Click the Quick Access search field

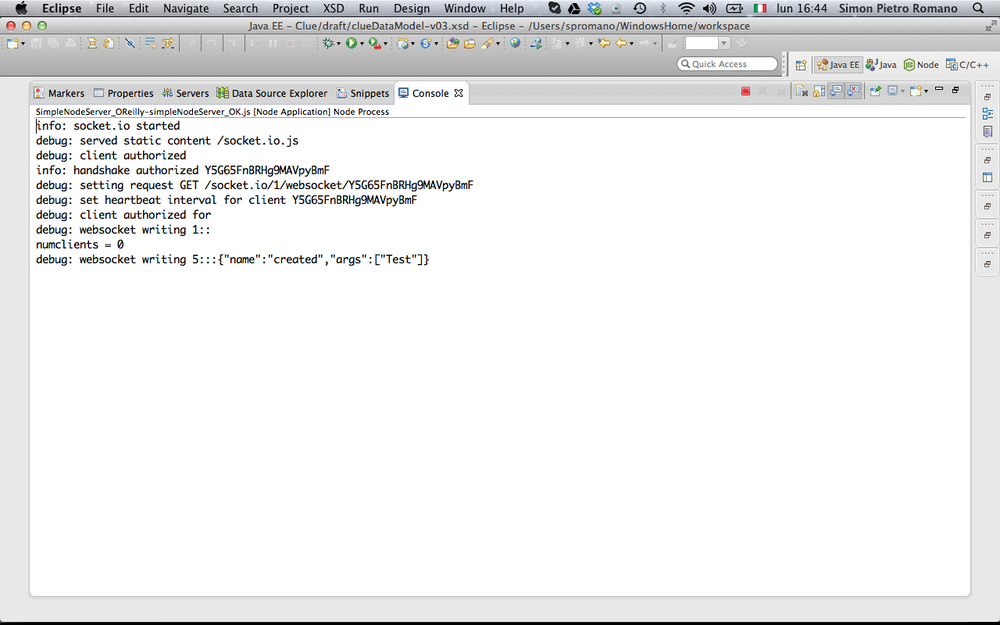click(727, 63)
